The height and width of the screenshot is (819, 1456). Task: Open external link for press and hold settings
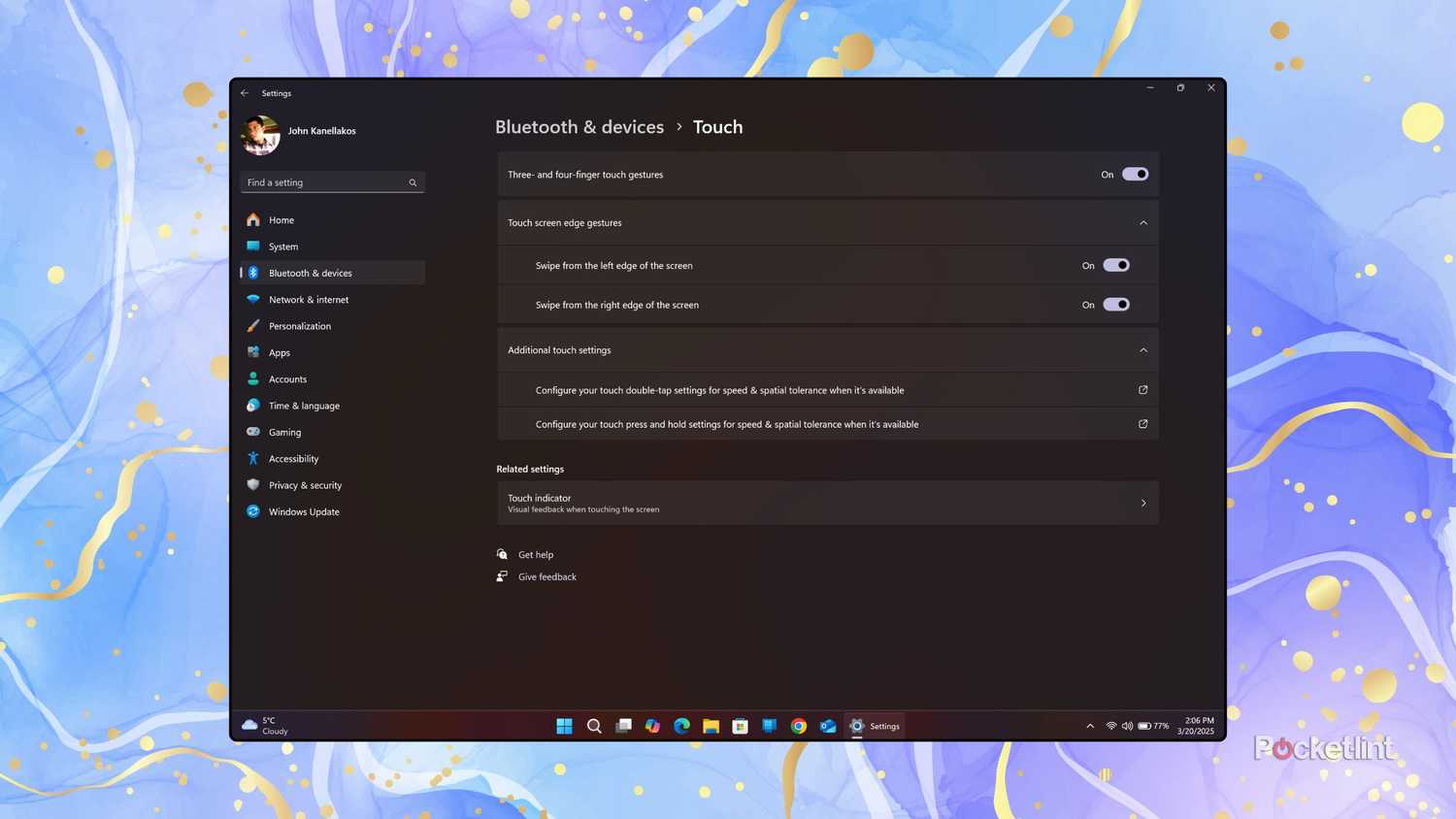[1142, 424]
